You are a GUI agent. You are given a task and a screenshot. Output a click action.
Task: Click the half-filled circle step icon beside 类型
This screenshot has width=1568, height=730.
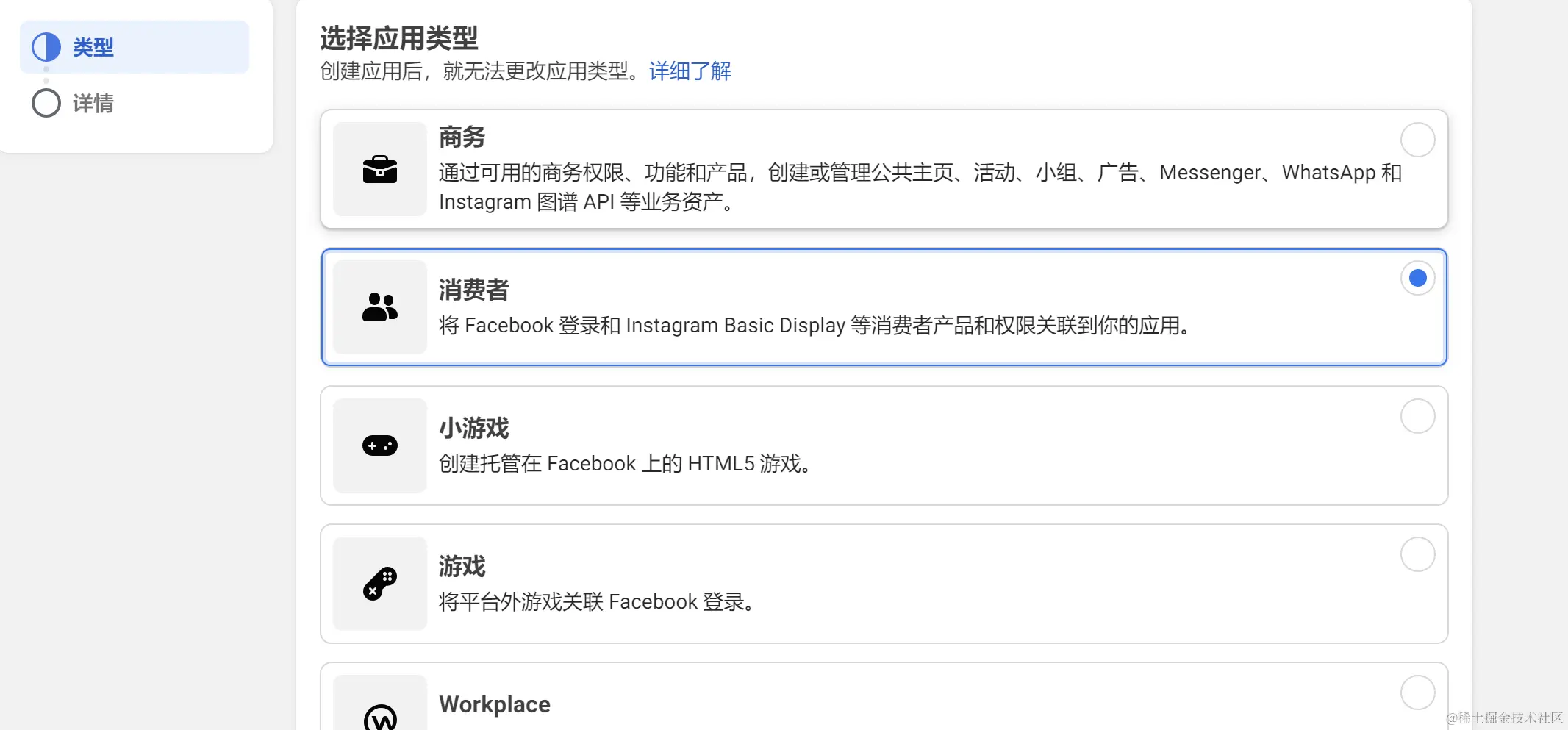(x=46, y=47)
